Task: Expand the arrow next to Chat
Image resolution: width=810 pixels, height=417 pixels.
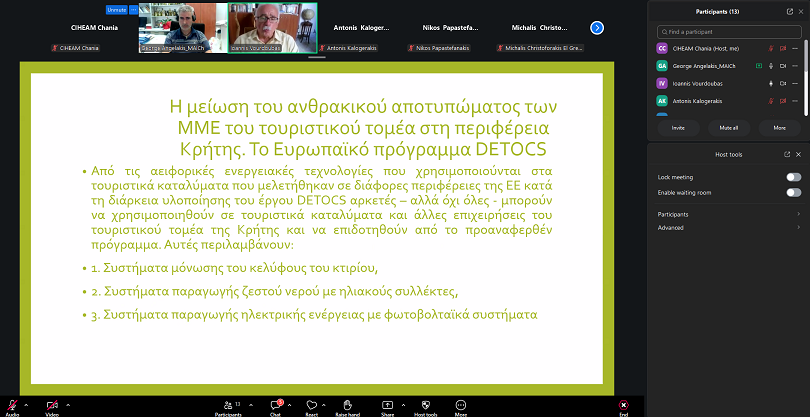Action: tap(289, 405)
